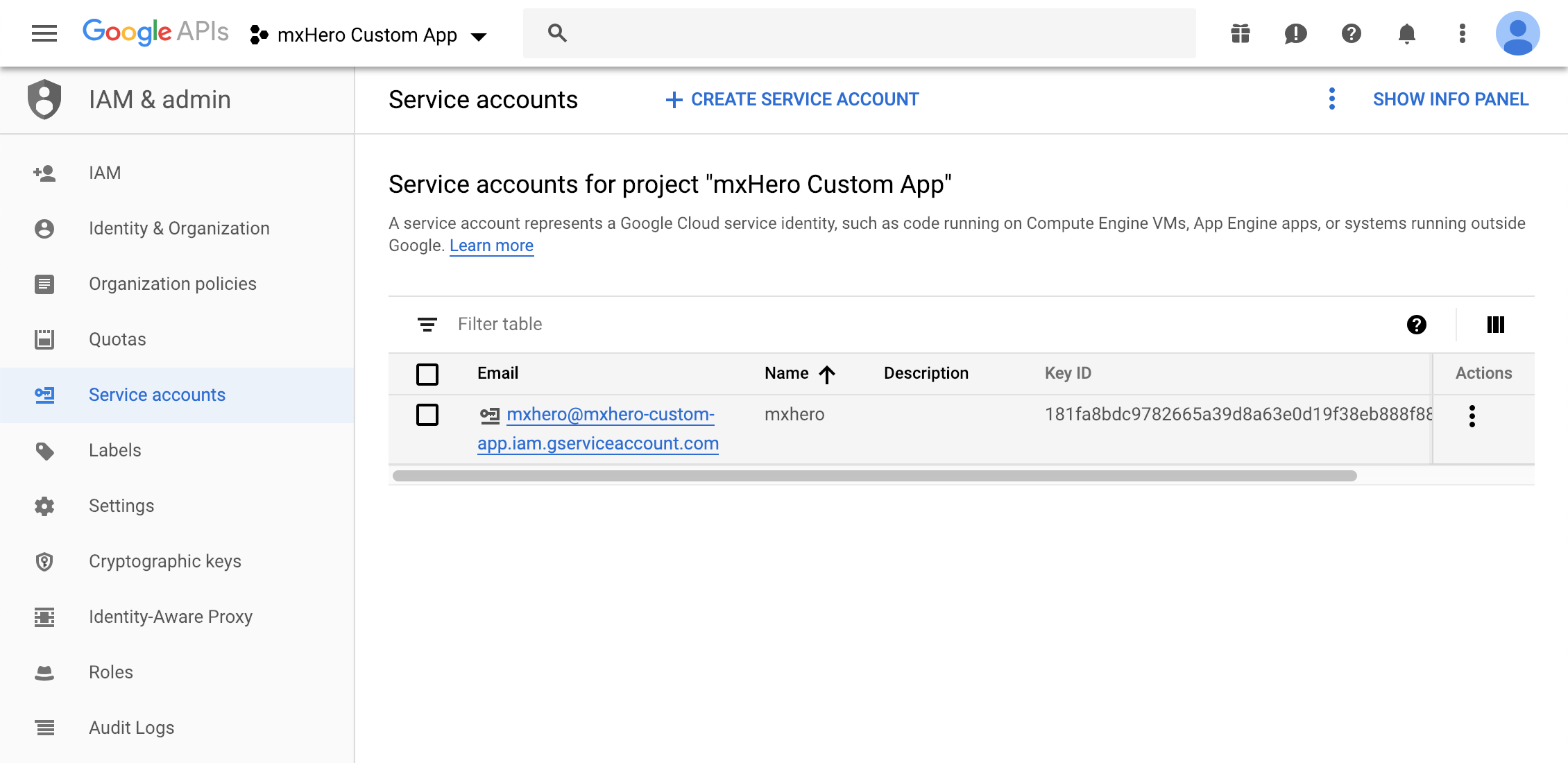1568x763 pixels.
Task: Click the Cryptographic keys shield icon
Action: click(x=44, y=561)
